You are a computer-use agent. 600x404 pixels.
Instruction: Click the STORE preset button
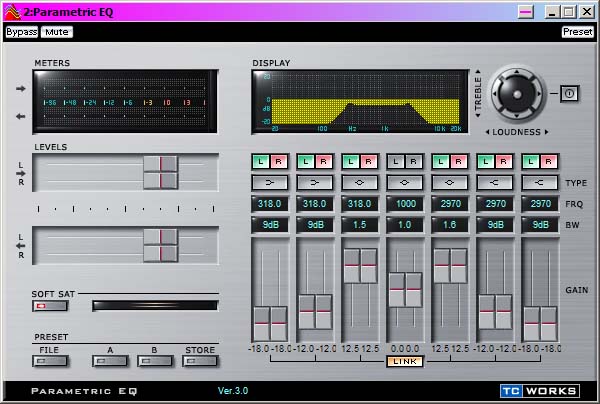pos(200,361)
